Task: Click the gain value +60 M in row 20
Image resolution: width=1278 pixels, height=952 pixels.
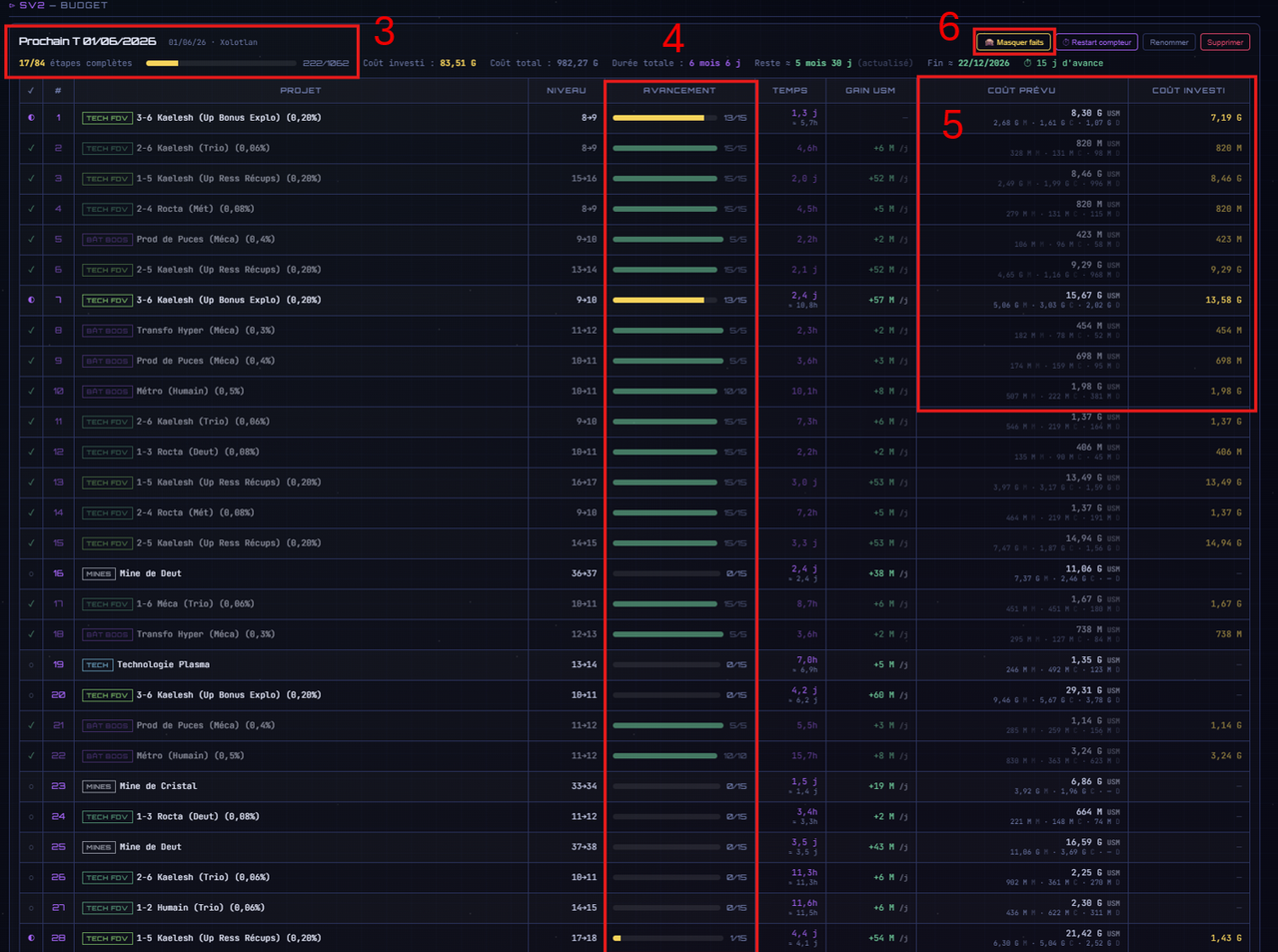Action: (881, 695)
